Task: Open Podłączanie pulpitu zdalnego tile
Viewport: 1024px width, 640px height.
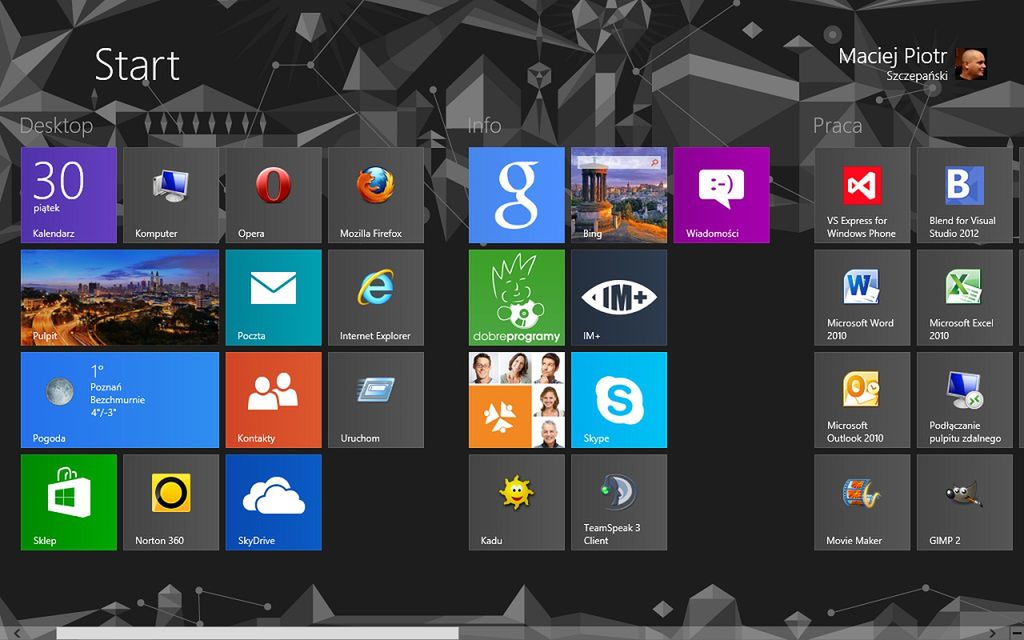Action: (x=965, y=400)
